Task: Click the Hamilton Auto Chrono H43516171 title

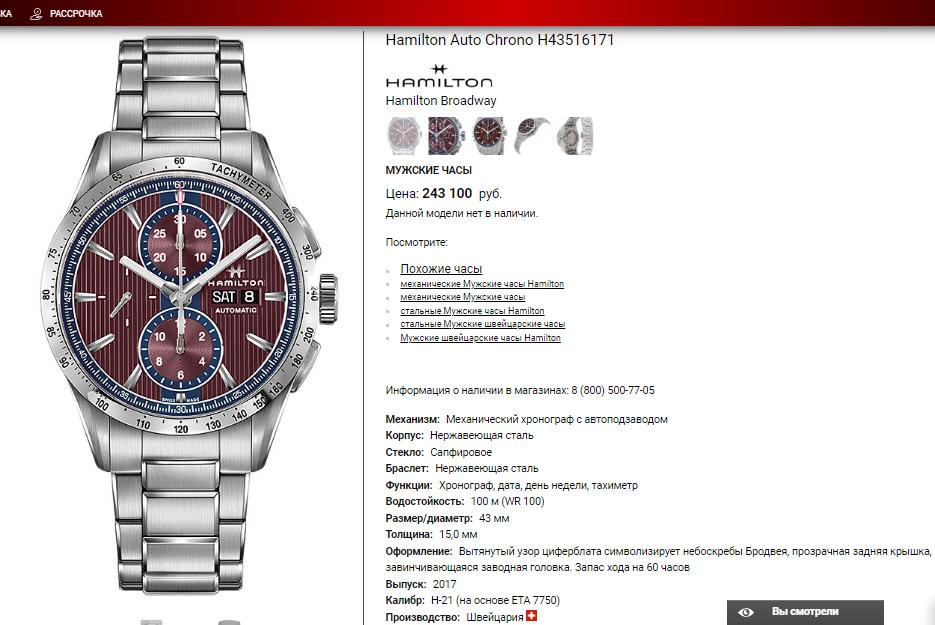Action: [x=500, y=40]
